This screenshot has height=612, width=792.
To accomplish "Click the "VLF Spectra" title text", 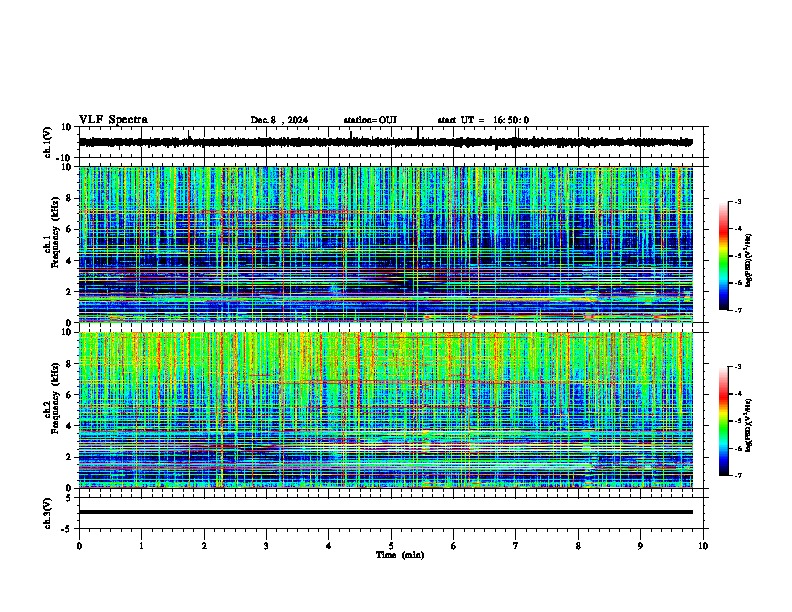I will point(113,120).
